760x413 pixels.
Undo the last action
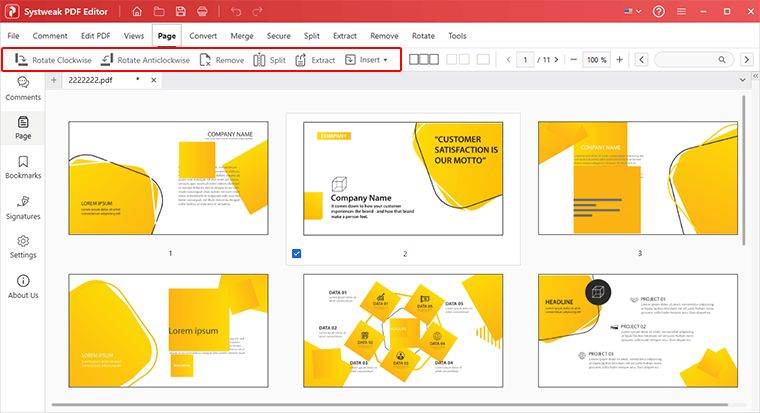(x=236, y=11)
